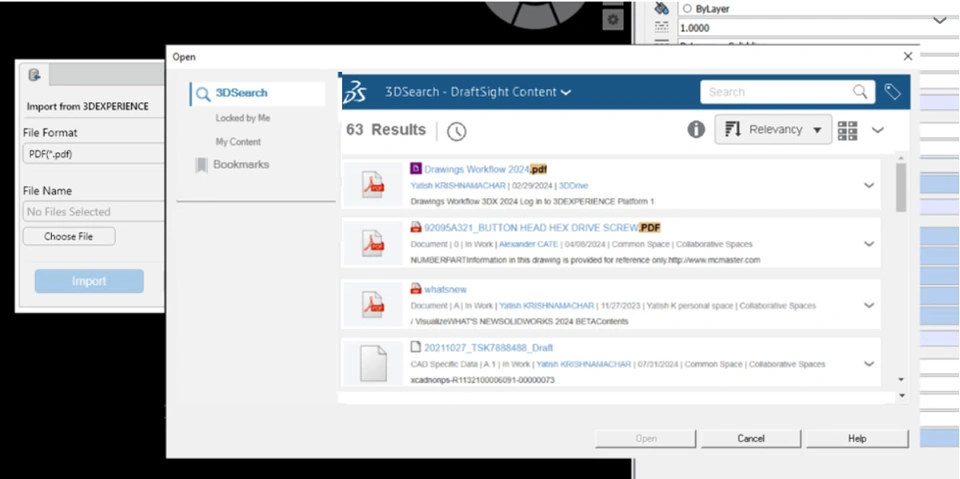
Task: Switch to tile view icon
Action: tap(847, 130)
